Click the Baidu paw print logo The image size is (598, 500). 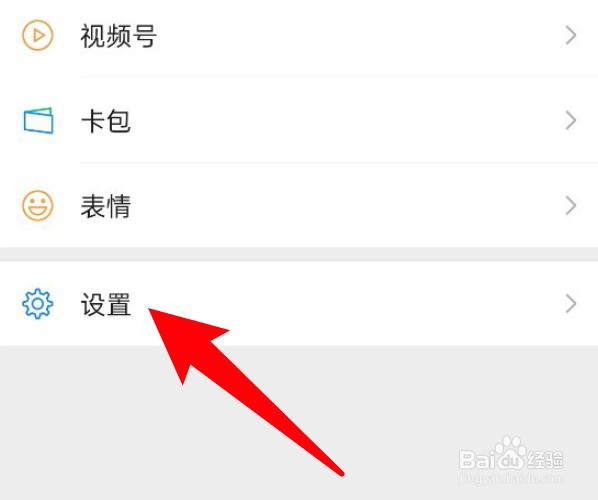509,453
